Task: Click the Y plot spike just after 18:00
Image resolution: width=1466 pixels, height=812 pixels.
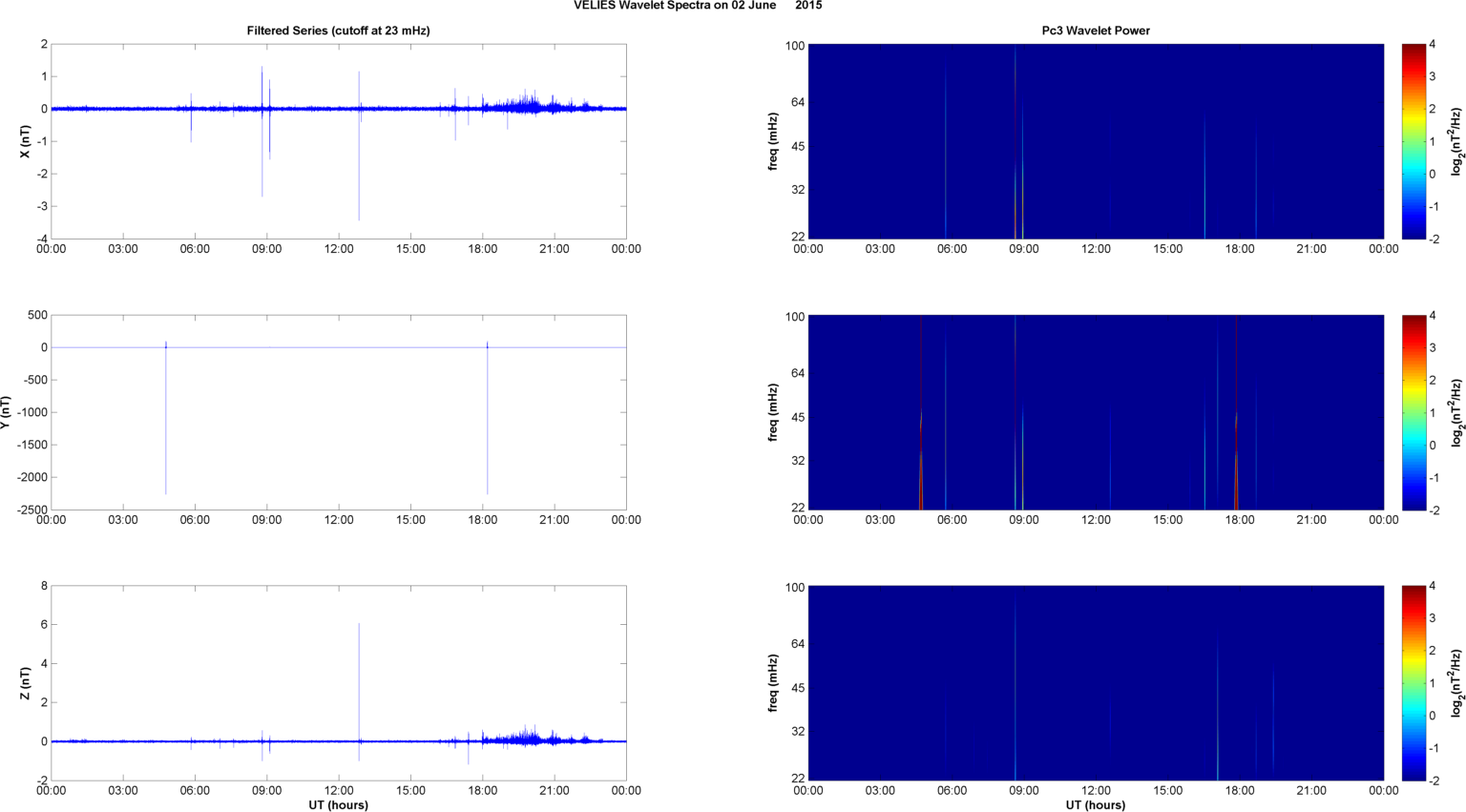Action: click(x=488, y=420)
